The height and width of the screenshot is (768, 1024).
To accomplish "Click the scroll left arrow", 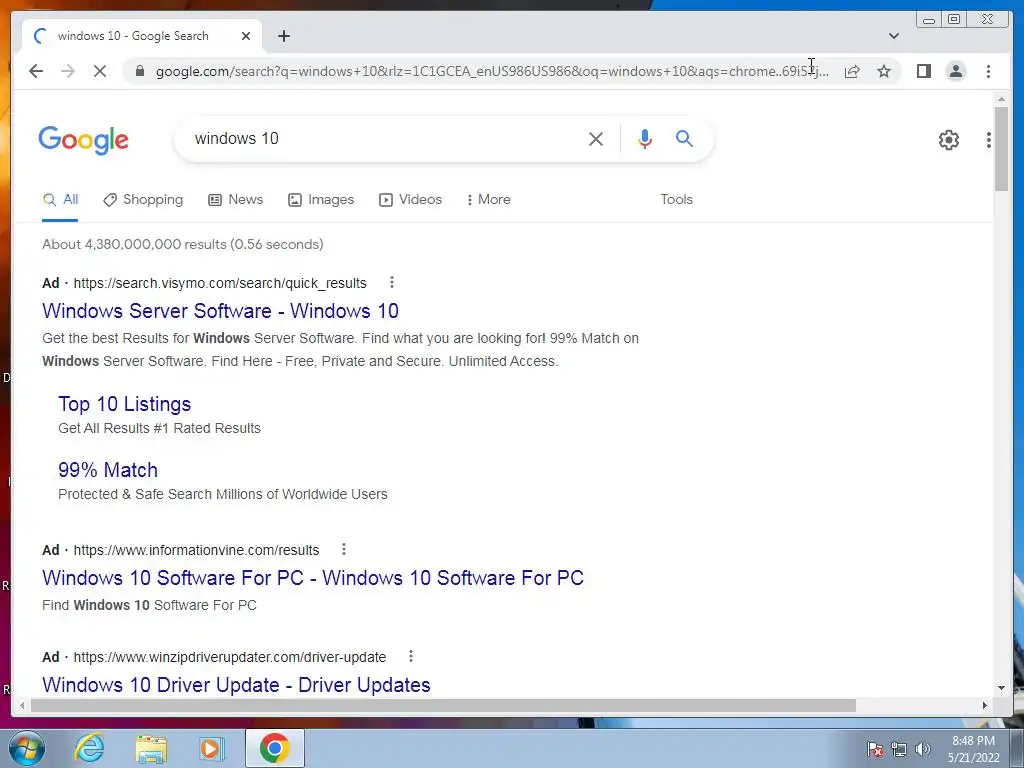I will (22, 705).
